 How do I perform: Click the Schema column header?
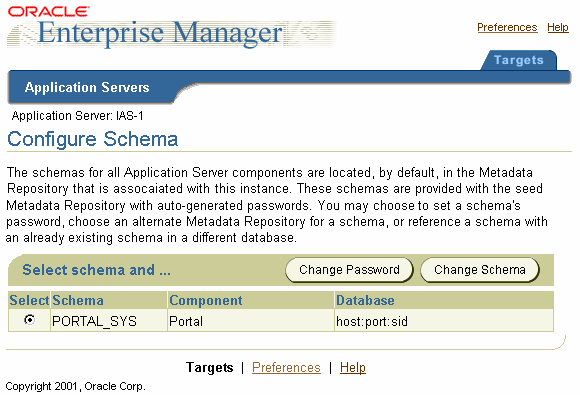pos(78,300)
